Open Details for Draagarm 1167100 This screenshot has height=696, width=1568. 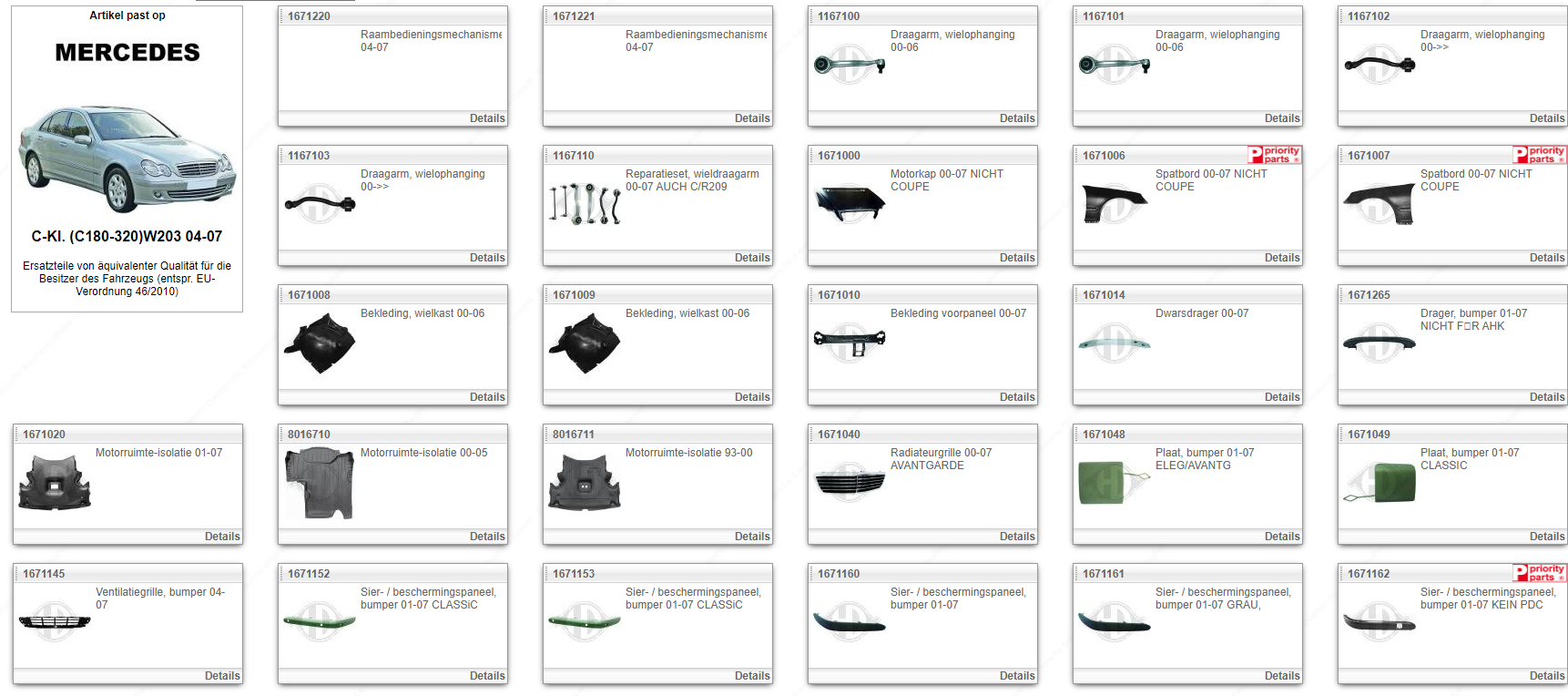pyautogui.click(x=1017, y=118)
